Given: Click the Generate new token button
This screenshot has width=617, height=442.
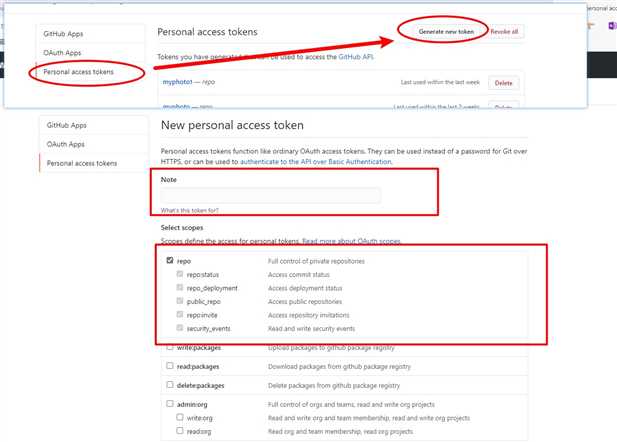Looking at the screenshot, I should click(x=446, y=31).
